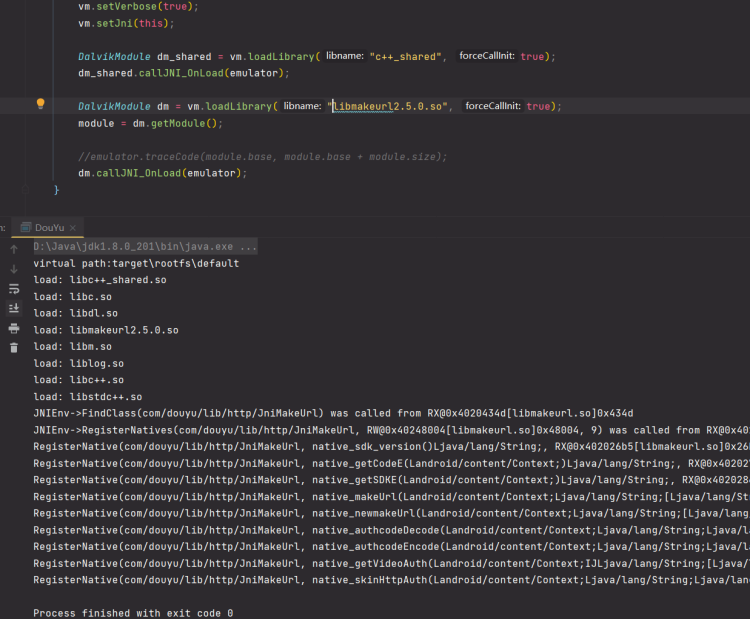
Task: Click the yellow lightbulb quick-fix icon
Action: [41, 104]
